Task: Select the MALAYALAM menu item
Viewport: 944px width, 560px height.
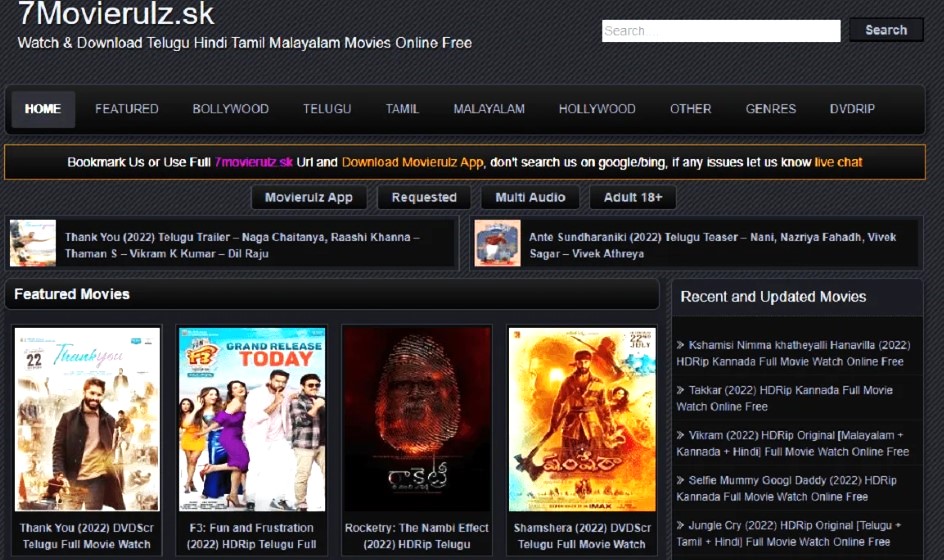Action: 489,109
